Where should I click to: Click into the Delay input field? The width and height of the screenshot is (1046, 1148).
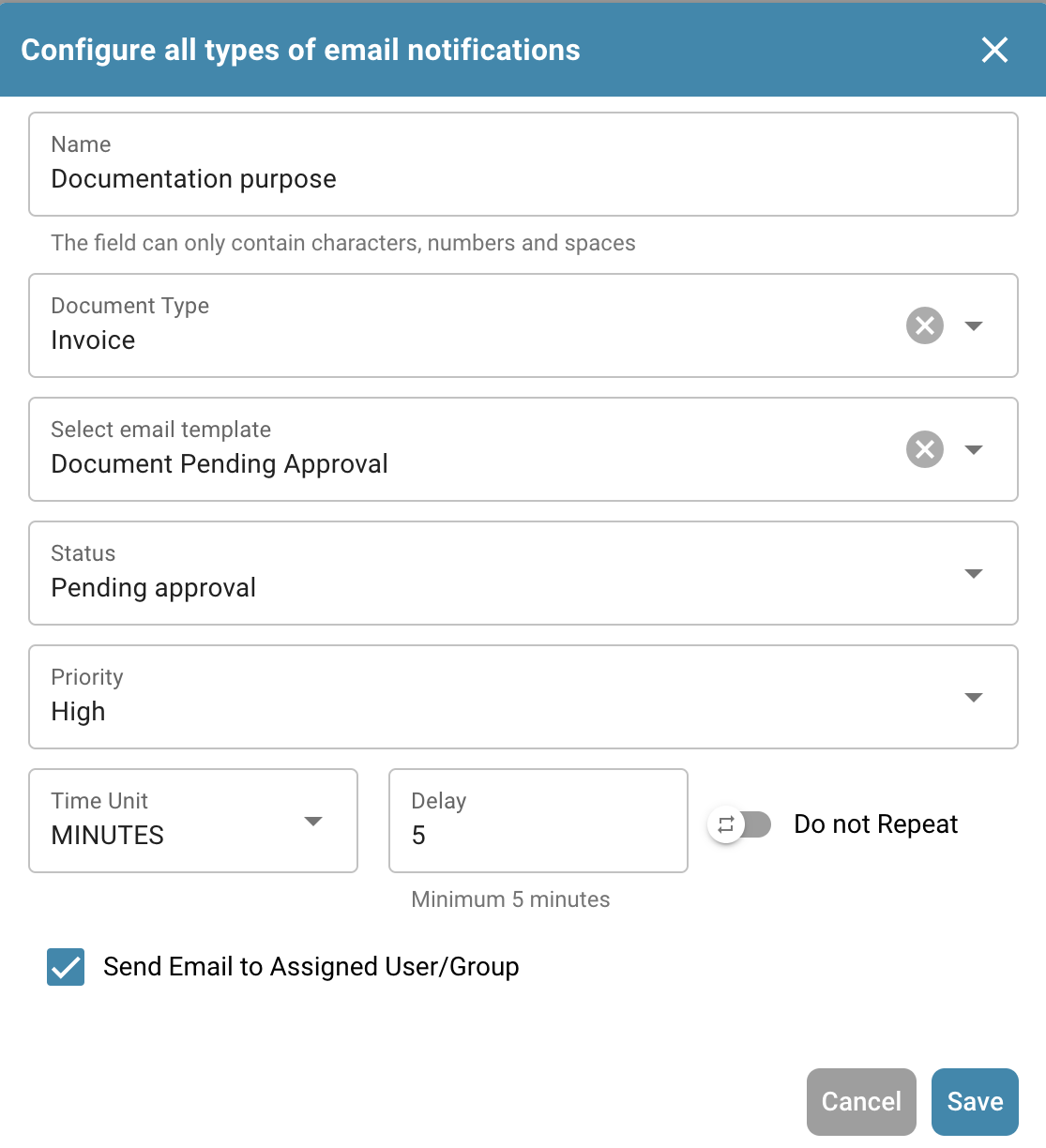(x=537, y=835)
